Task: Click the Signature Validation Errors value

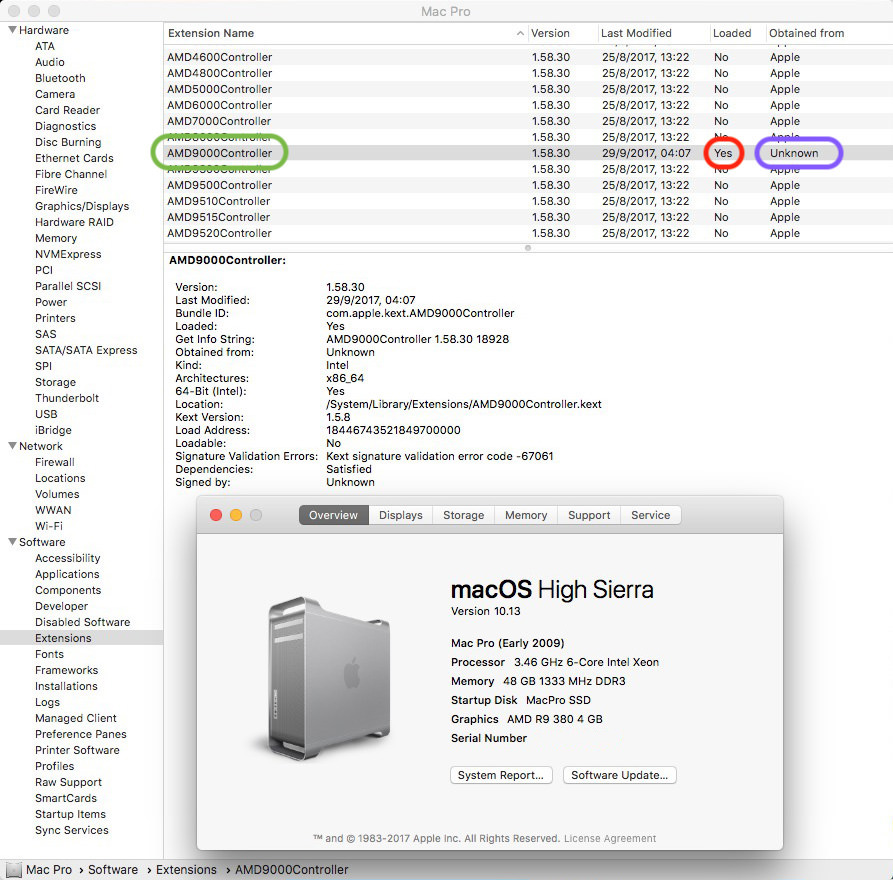Action: pos(440,456)
